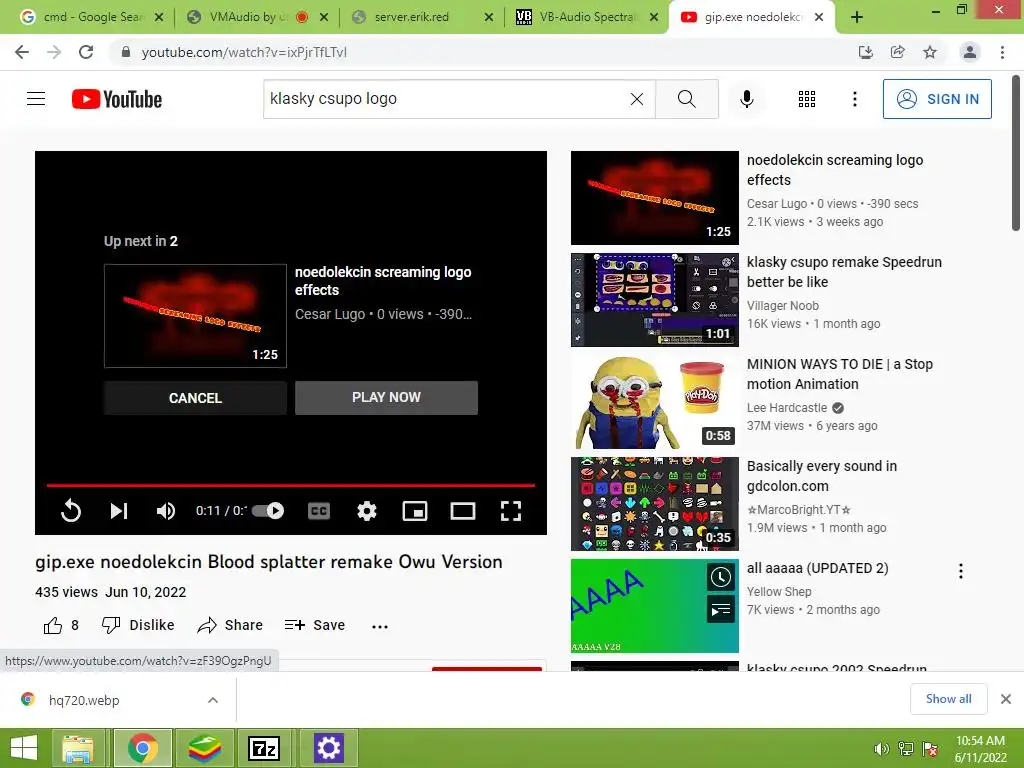Bookmark this page with the star
Image resolution: width=1024 pixels, height=768 pixels.
coord(930,52)
